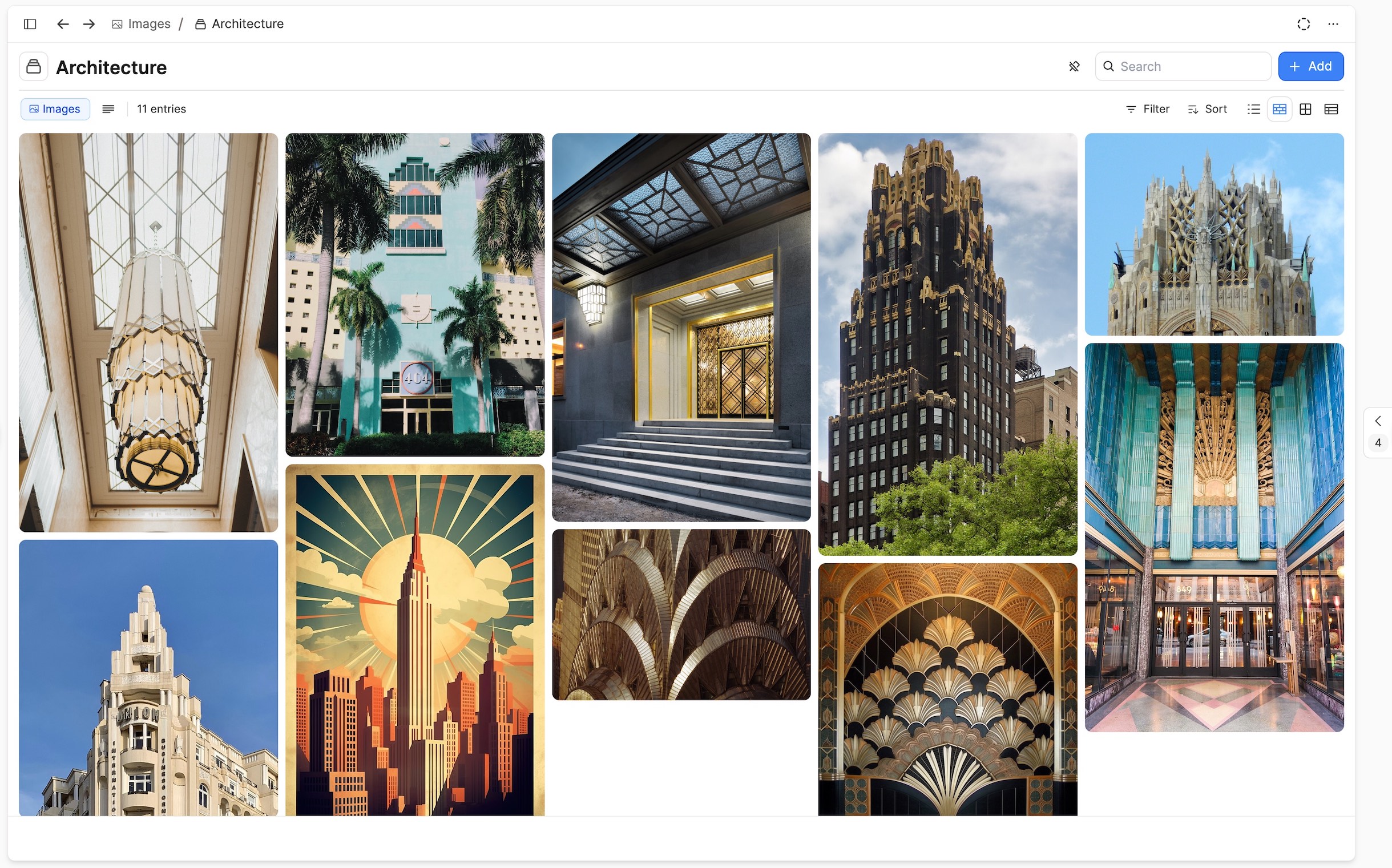Click the sidebar toggle icon
Image resolution: width=1392 pixels, height=868 pixels.
point(30,23)
